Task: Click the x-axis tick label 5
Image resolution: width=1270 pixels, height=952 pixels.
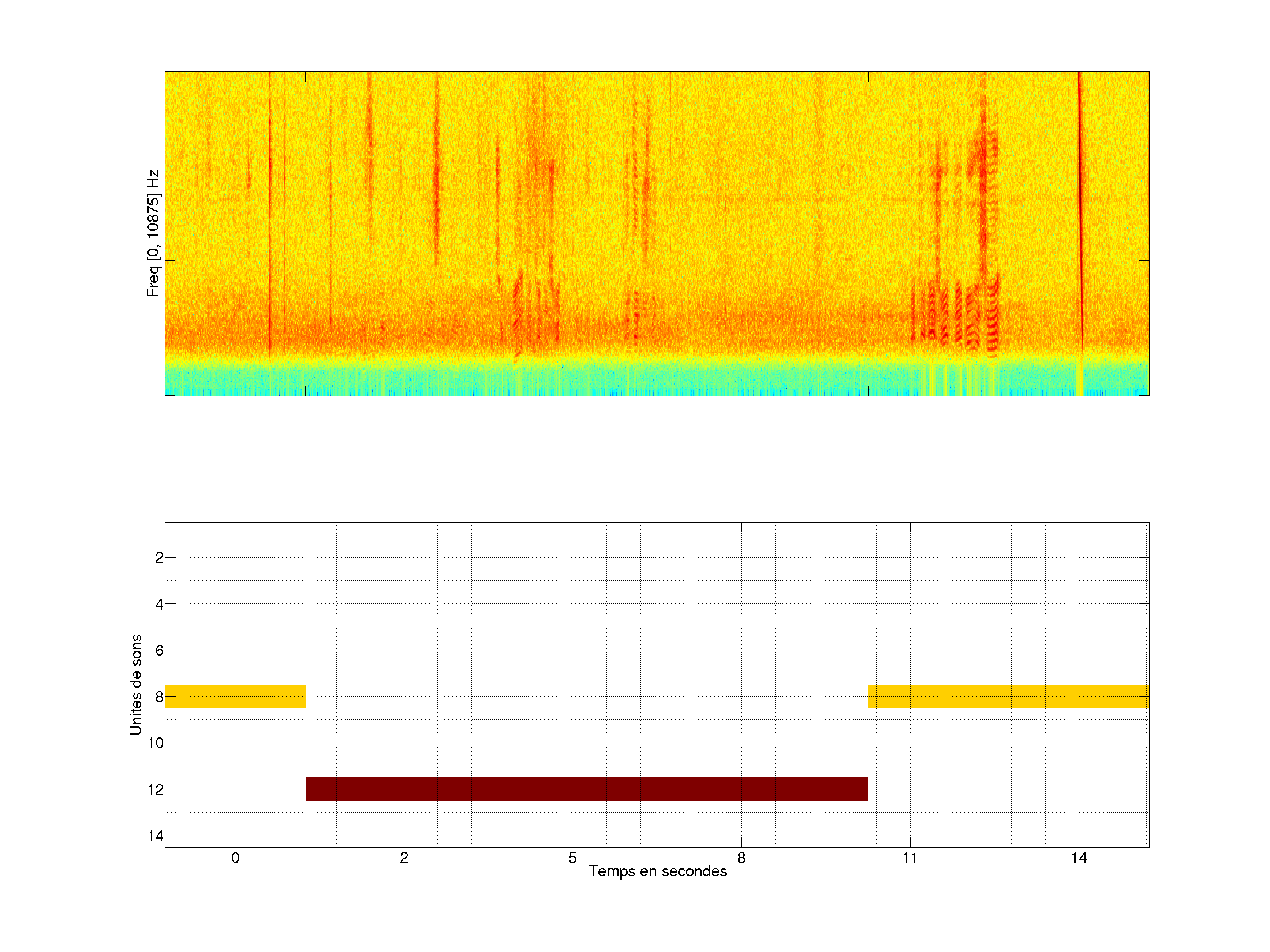Action: 572,858
